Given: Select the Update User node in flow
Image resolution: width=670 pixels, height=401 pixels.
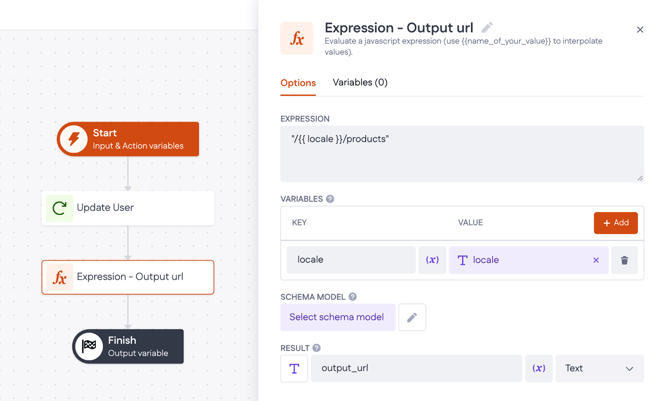Looking at the screenshot, I should [x=128, y=208].
